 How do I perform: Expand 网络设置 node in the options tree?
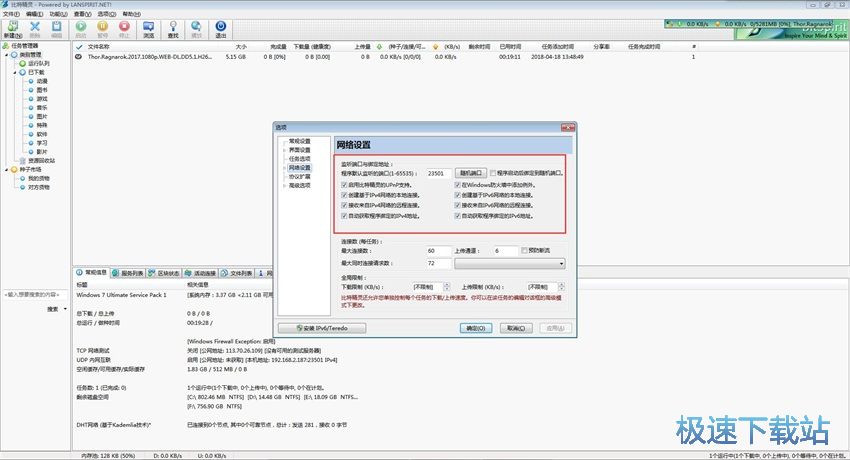(284, 168)
